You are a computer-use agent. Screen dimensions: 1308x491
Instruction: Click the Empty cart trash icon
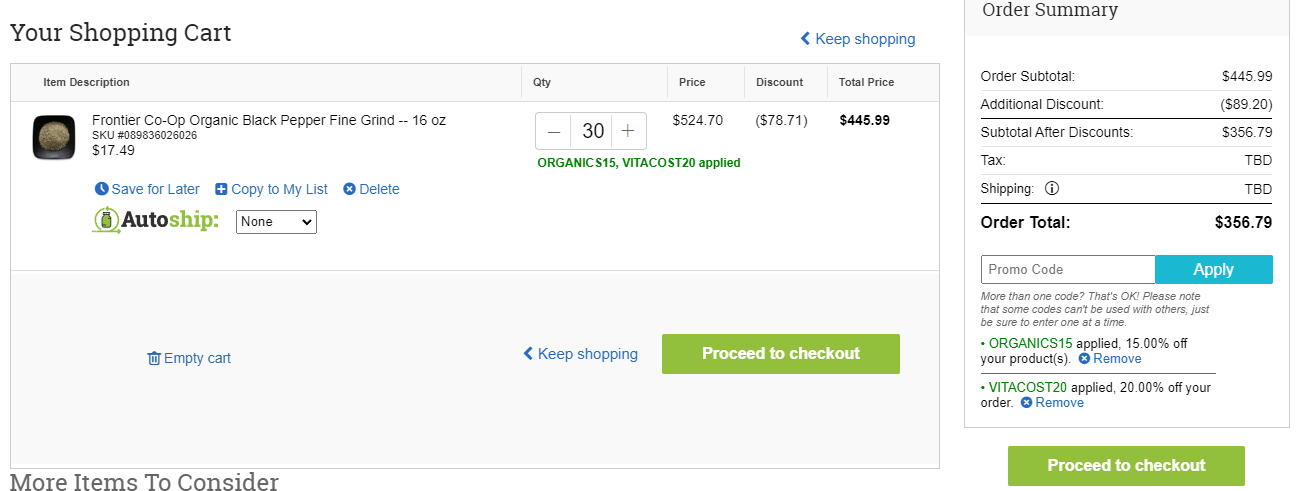coord(154,358)
